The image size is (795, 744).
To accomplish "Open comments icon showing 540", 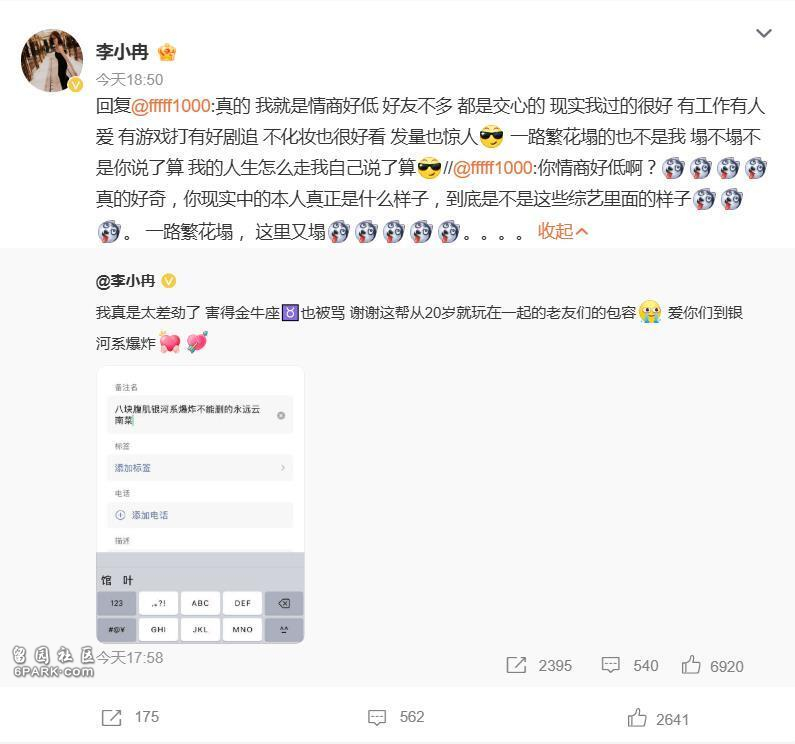I will 610,665.
